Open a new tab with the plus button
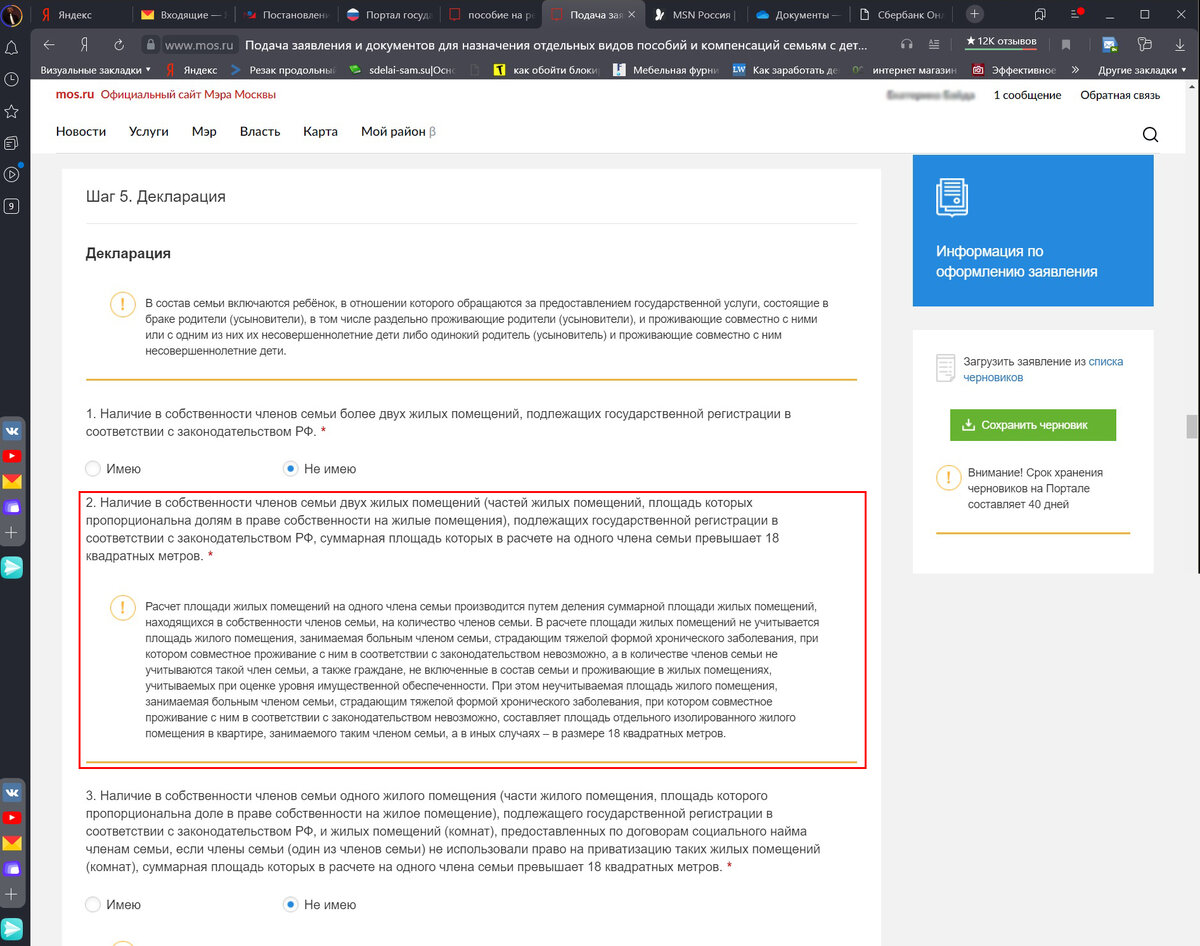The height and width of the screenshot is (946, 1200). tap(974, 14)
